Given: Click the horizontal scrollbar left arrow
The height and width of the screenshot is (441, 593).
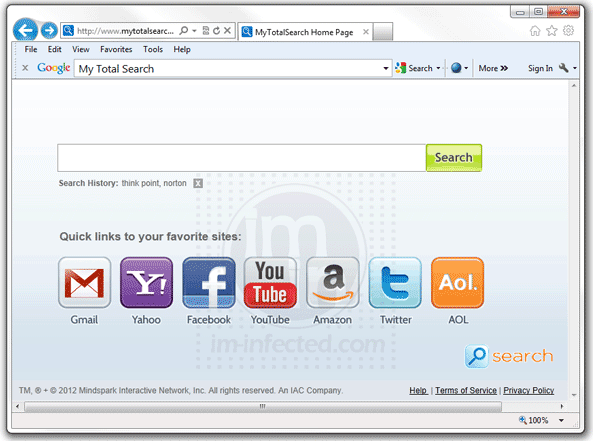Looking at the screenshot, I should (17, 406).
